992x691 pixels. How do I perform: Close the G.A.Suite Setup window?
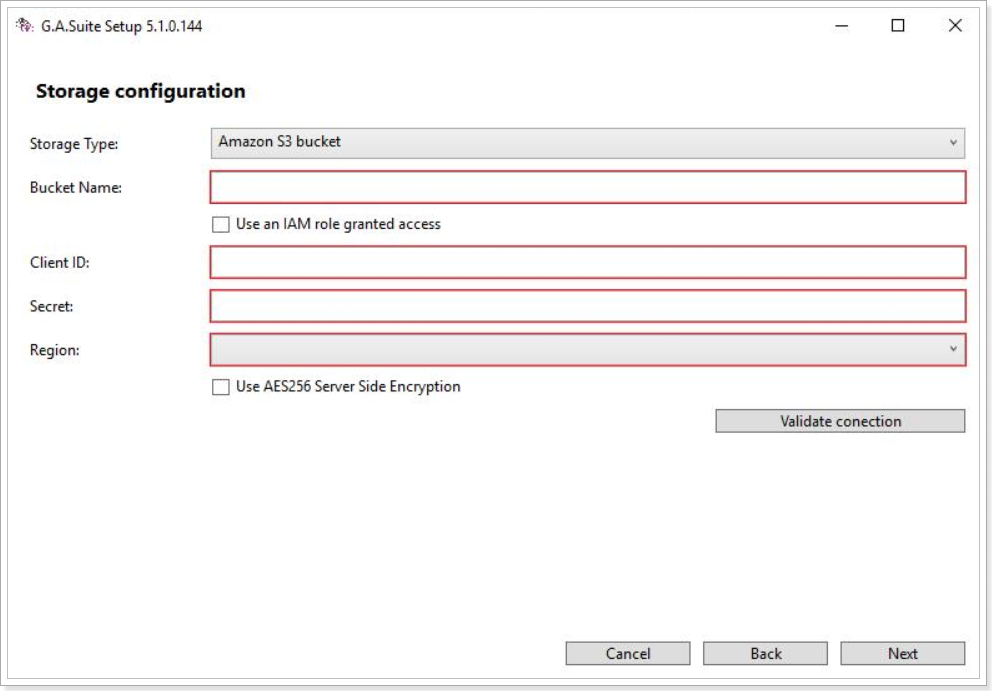(x=955, y=26)
